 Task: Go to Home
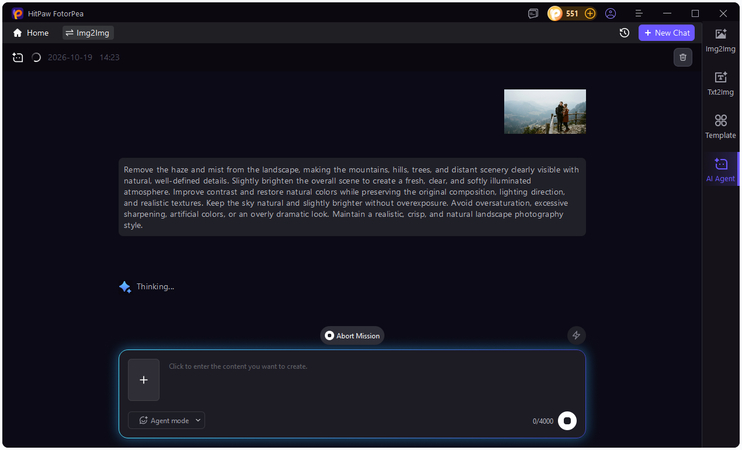(31, 33)
